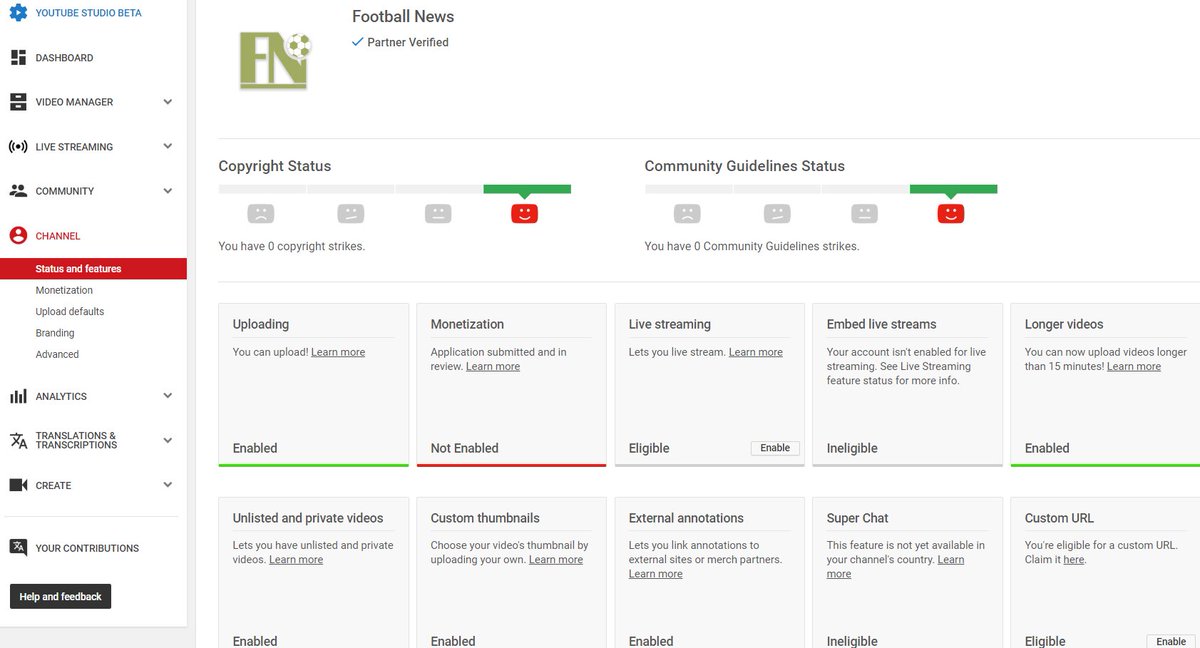Image resolution: width=1200 pixels, height=648 pixels.
Task: Open Learn more link in Longer videos card
Action: click(1134, 366)
